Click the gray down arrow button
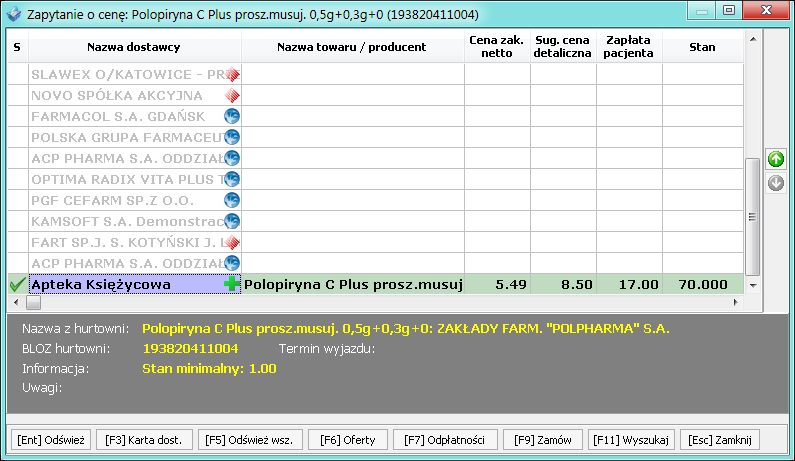This screenshot has height=461, width=795. (x=776, y=183)
